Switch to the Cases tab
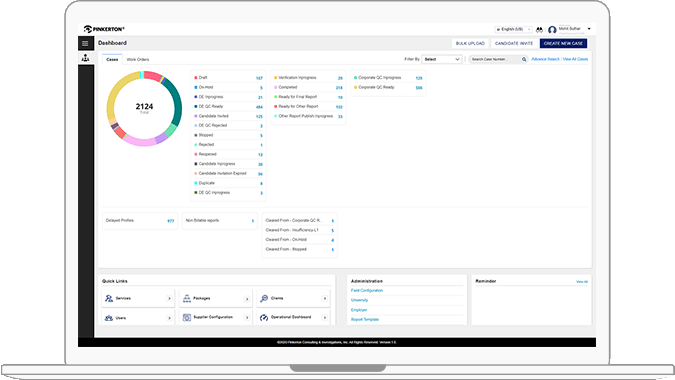Image resolution: width=675 pixels, height=380 pixels. pos(112,59)
